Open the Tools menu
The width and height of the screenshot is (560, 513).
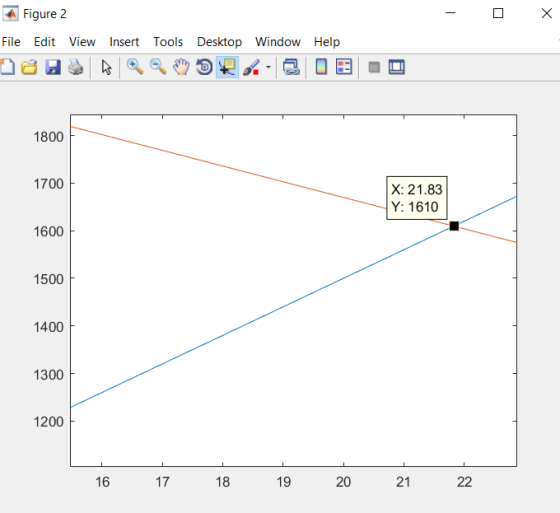click(x=168, y=42)
